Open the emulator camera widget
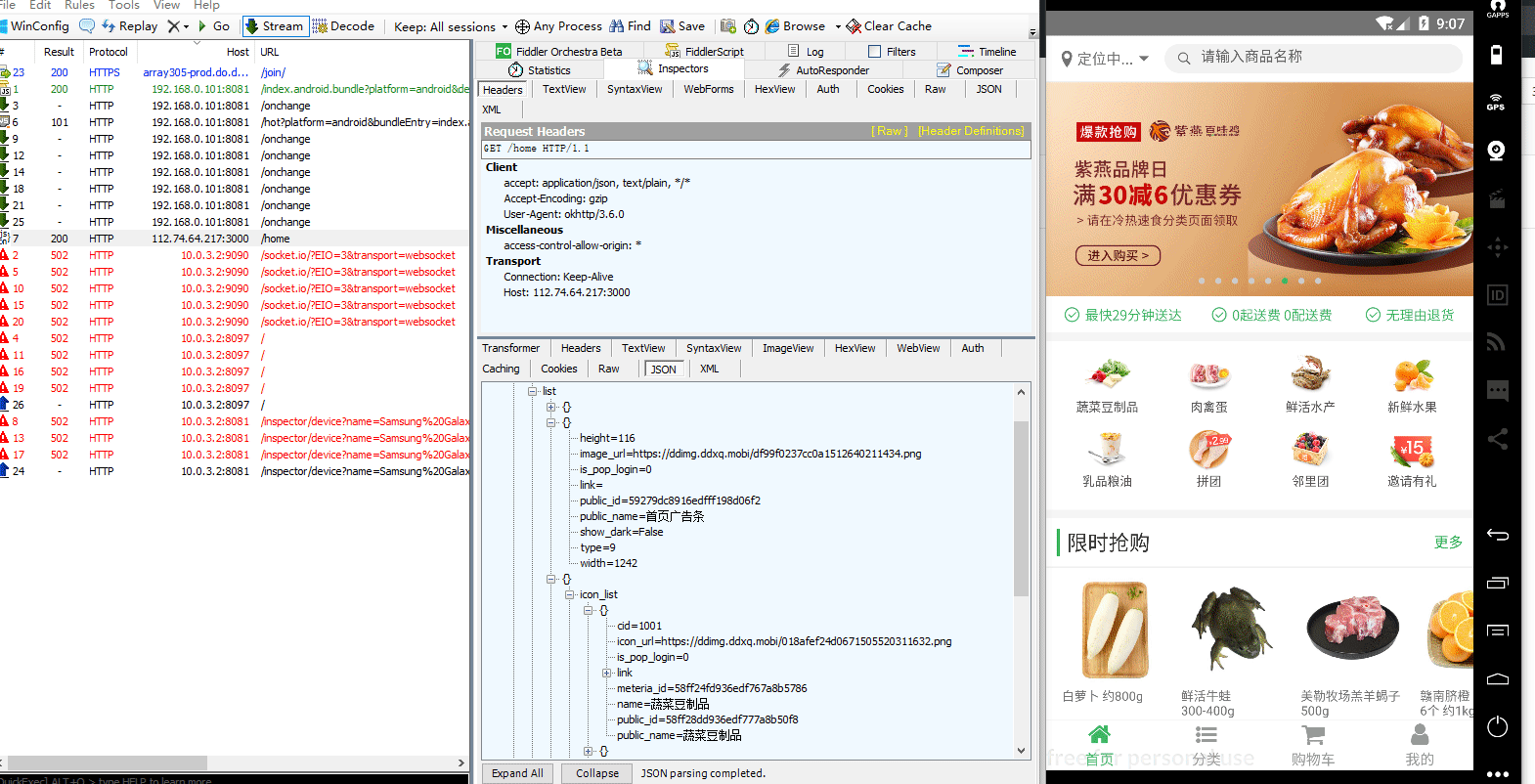Image resolution: width=1535 pixels, height=784 pixels. tap(1496, 151)
